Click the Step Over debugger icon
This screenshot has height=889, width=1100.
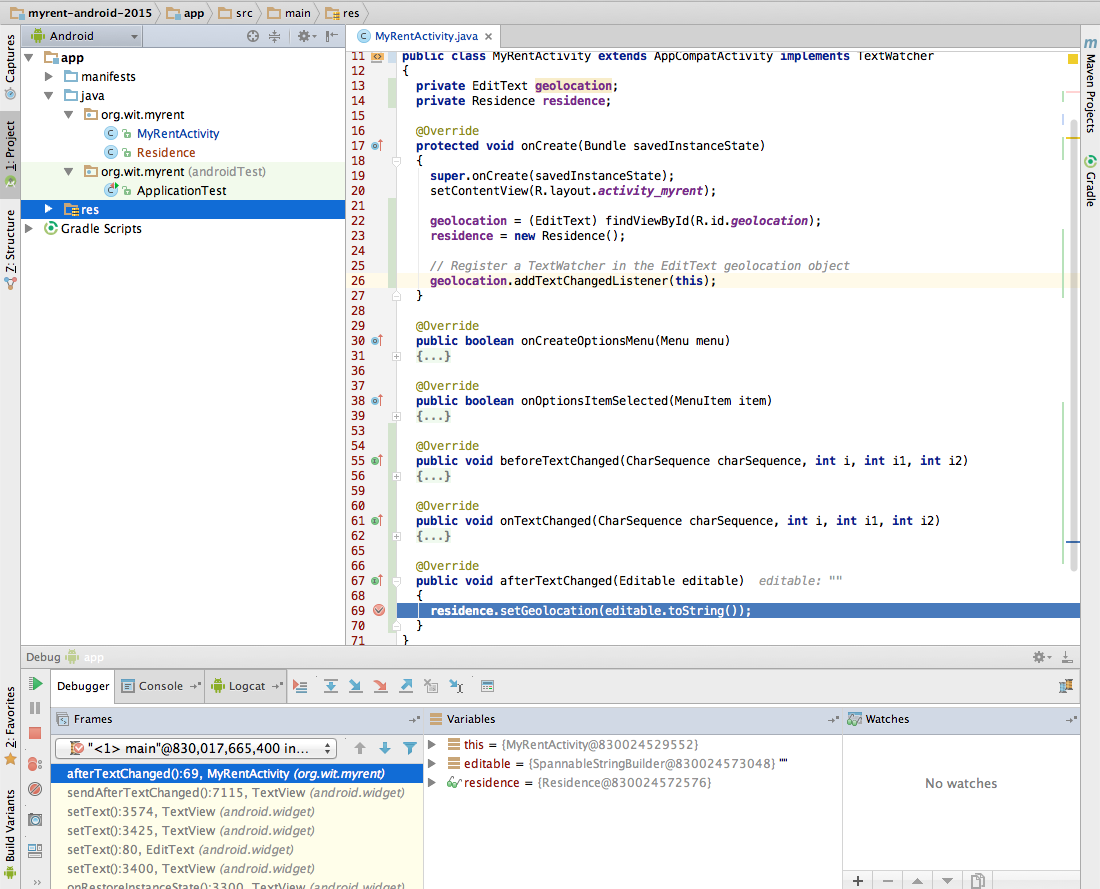point(330,686)
